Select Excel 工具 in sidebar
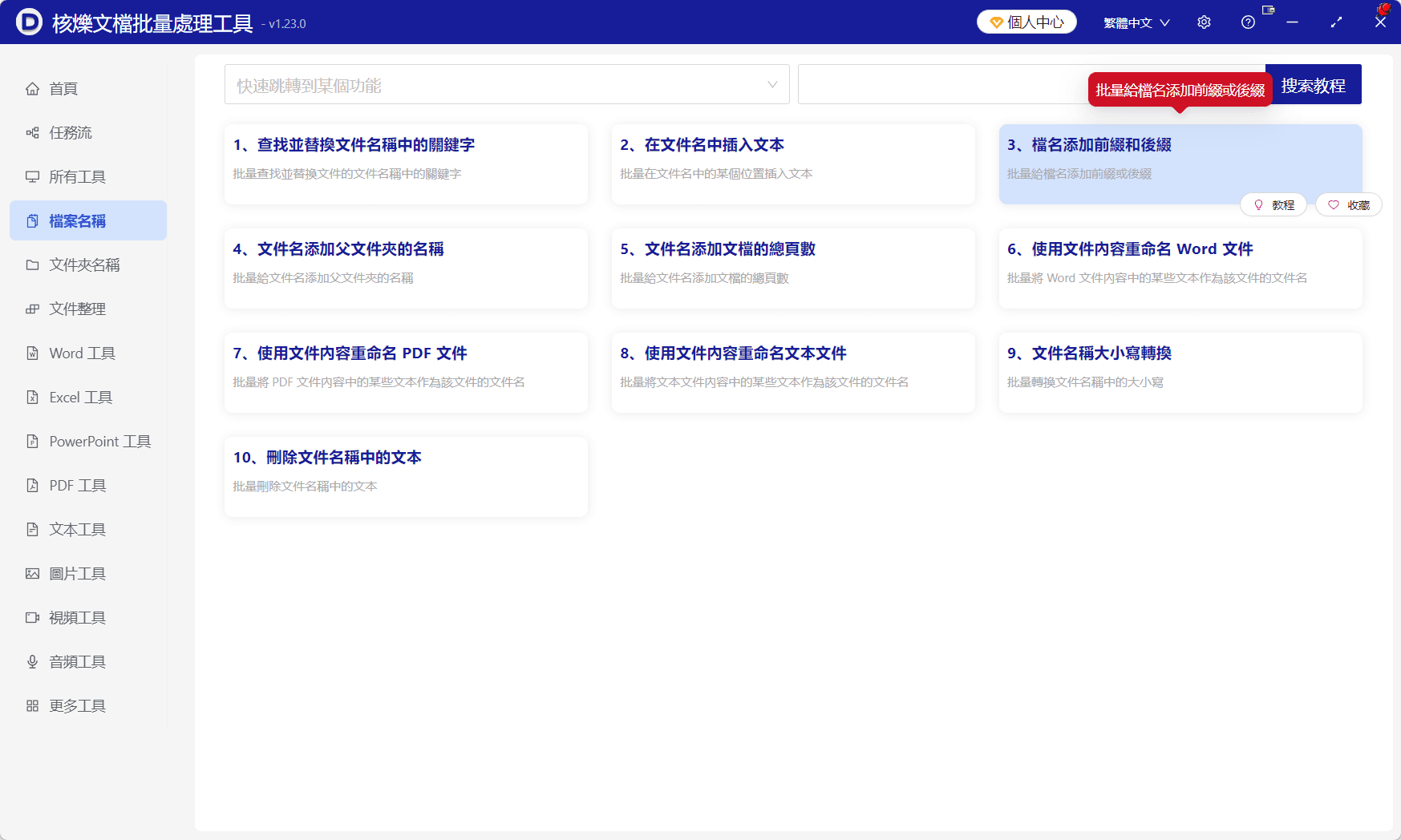Screen dimensions: 1401x840 (x=88, y=398)
